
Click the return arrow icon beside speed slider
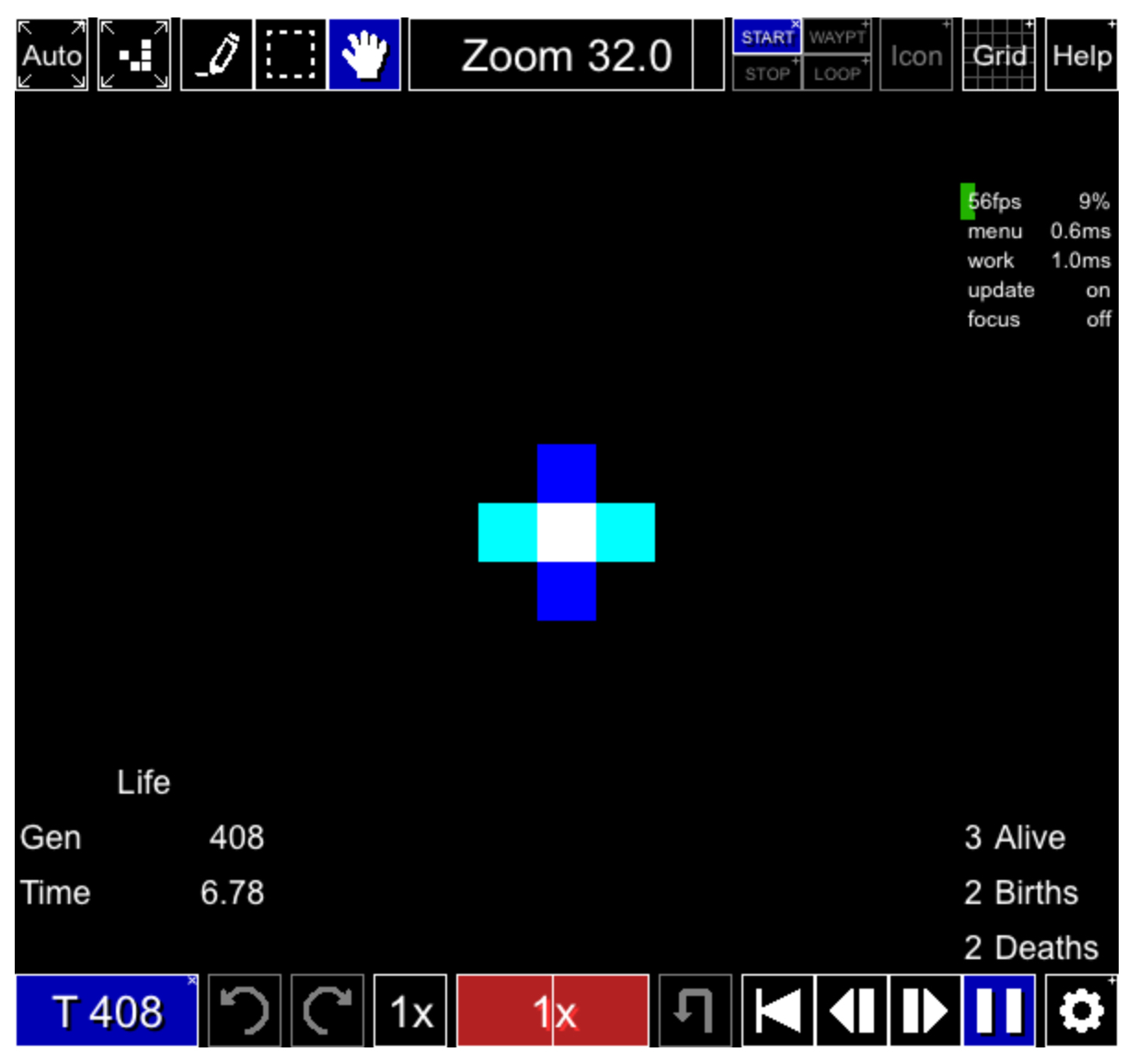(695, 1011)
